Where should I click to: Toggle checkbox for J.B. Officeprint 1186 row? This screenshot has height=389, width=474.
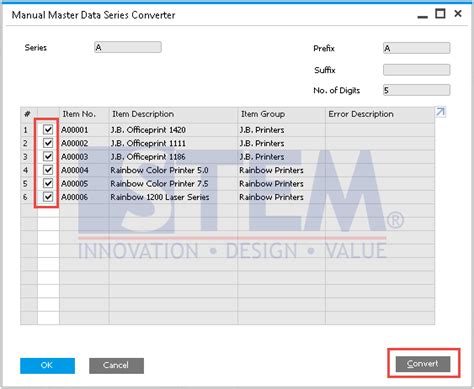tap(48, 156)
